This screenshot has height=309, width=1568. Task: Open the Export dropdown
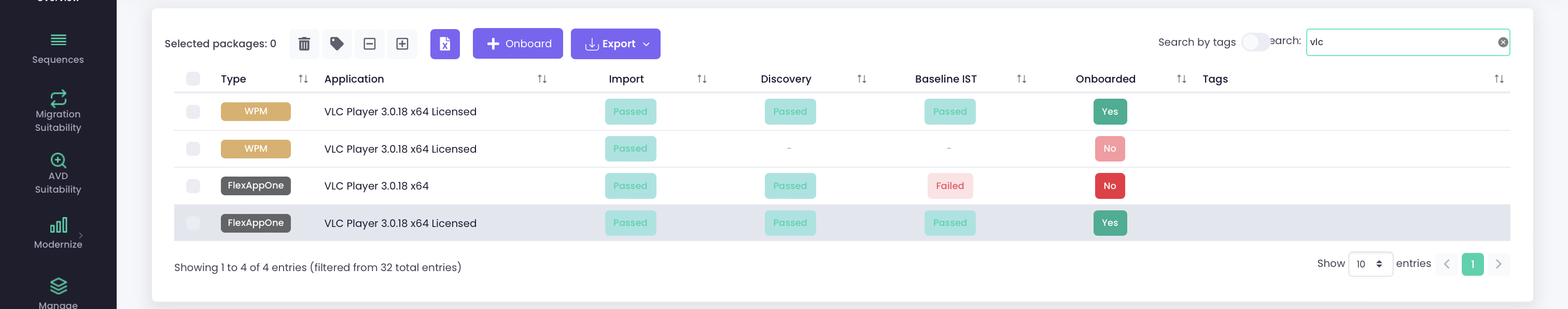pyautogui.click(x=615, y=44)
